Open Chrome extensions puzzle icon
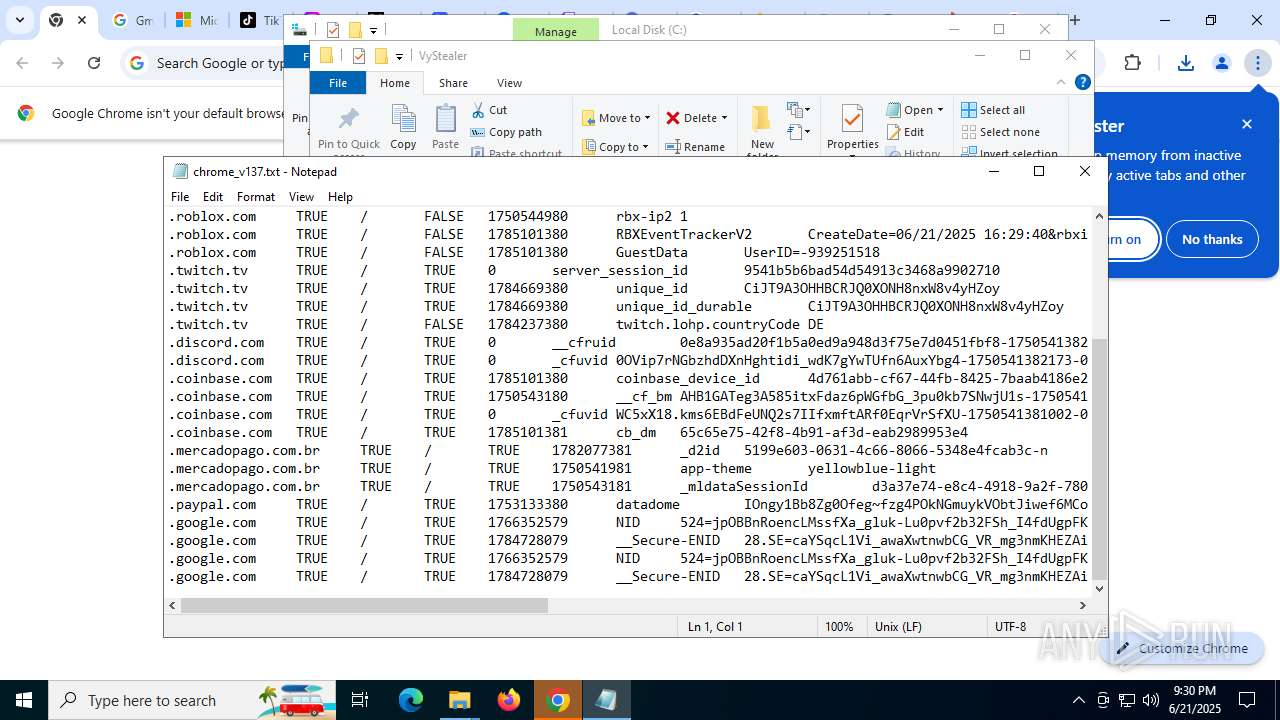The width and height of the screenshot is (1280, 720). (1132, 63)
